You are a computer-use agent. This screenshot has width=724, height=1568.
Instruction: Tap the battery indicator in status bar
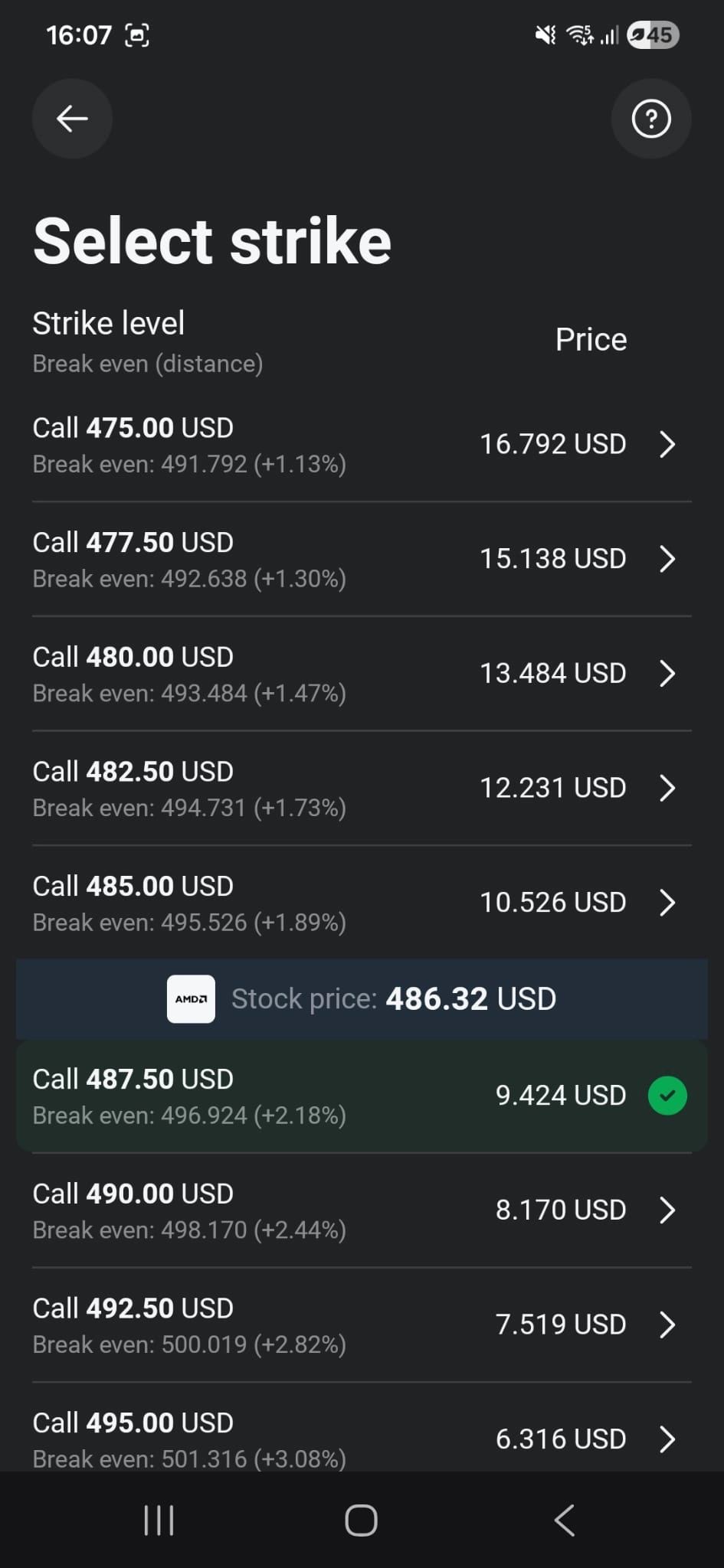click(x=653, y=35)
